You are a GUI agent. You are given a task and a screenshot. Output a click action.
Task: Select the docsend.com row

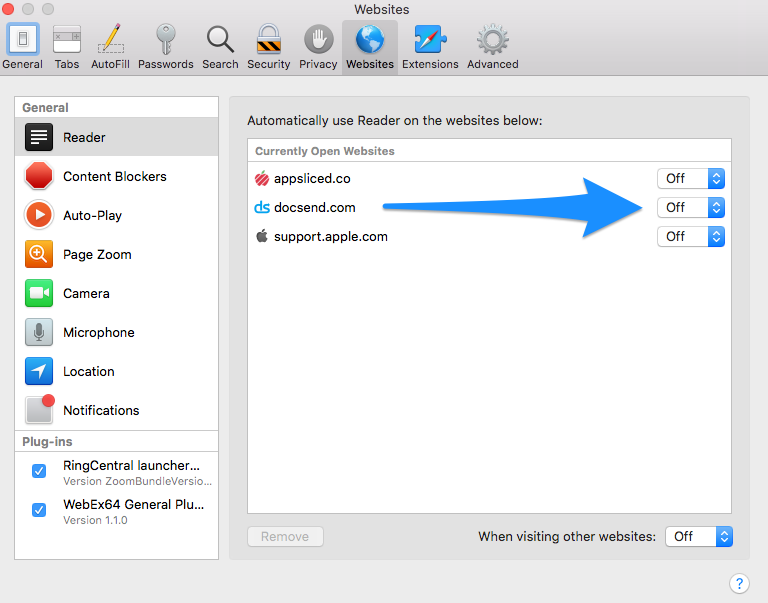point(489,207)
